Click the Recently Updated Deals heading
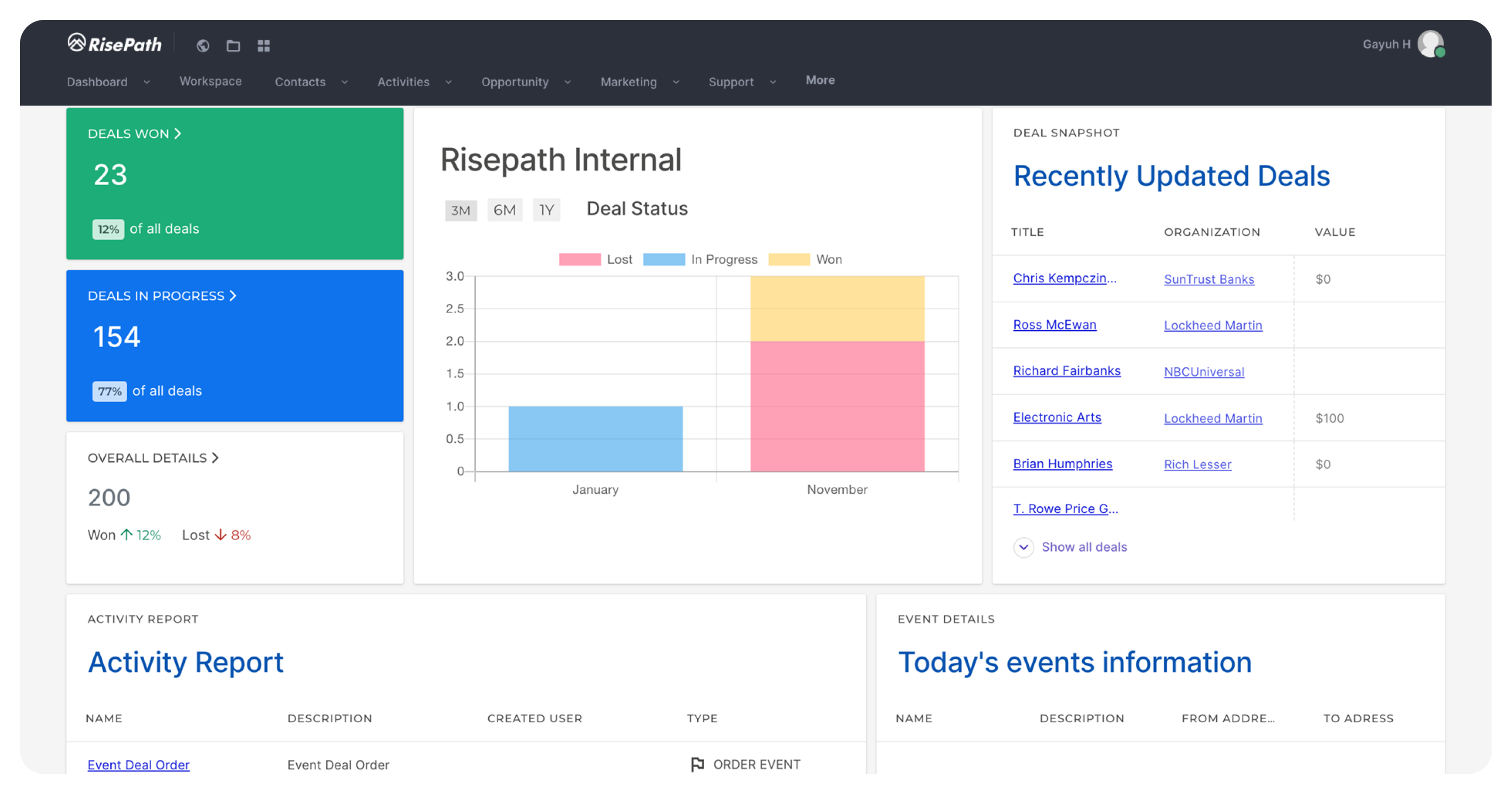Screen dimensions: 1512x794 coord(1171,176)
